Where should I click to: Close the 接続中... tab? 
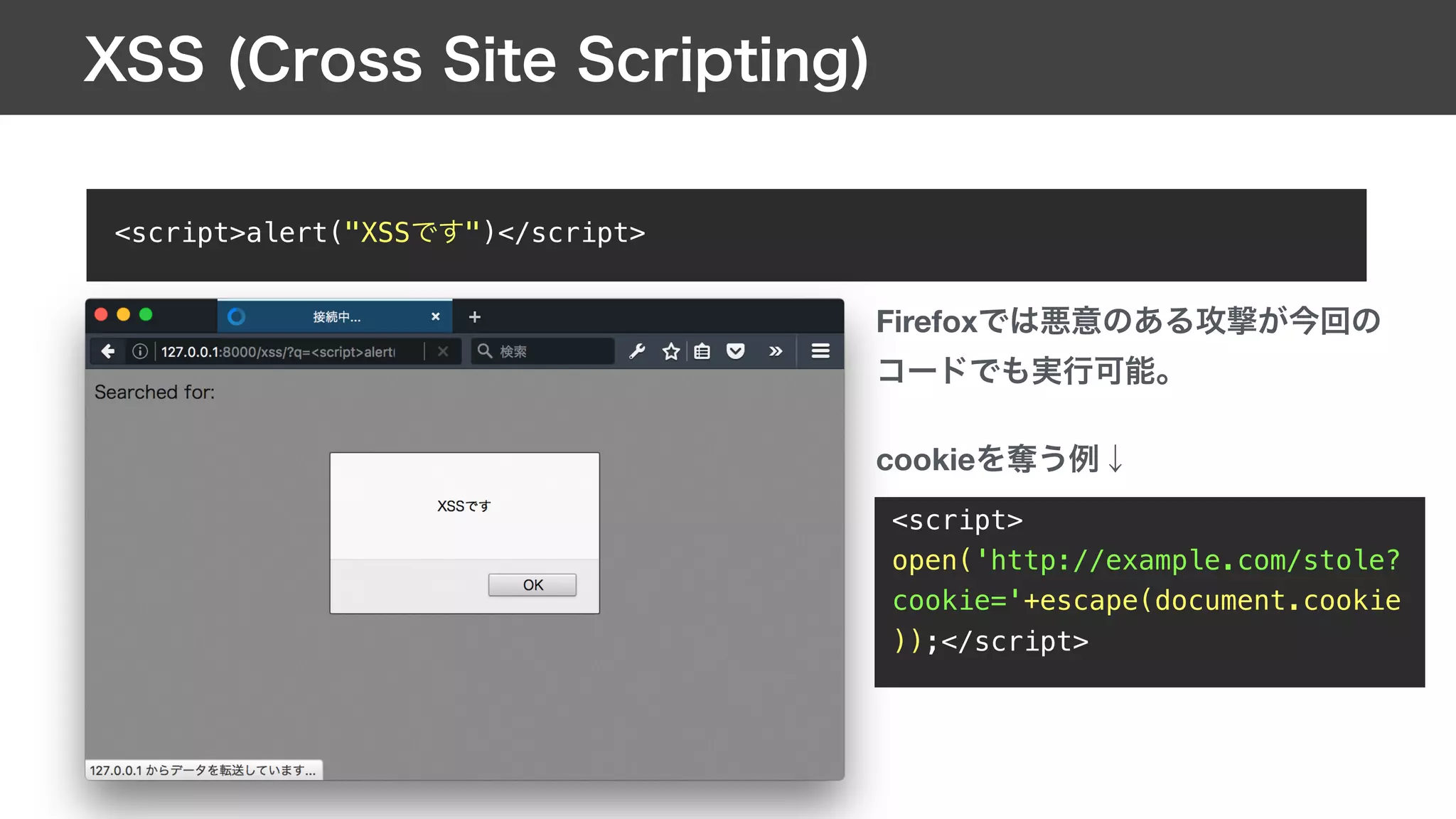[x=436, y=317]
